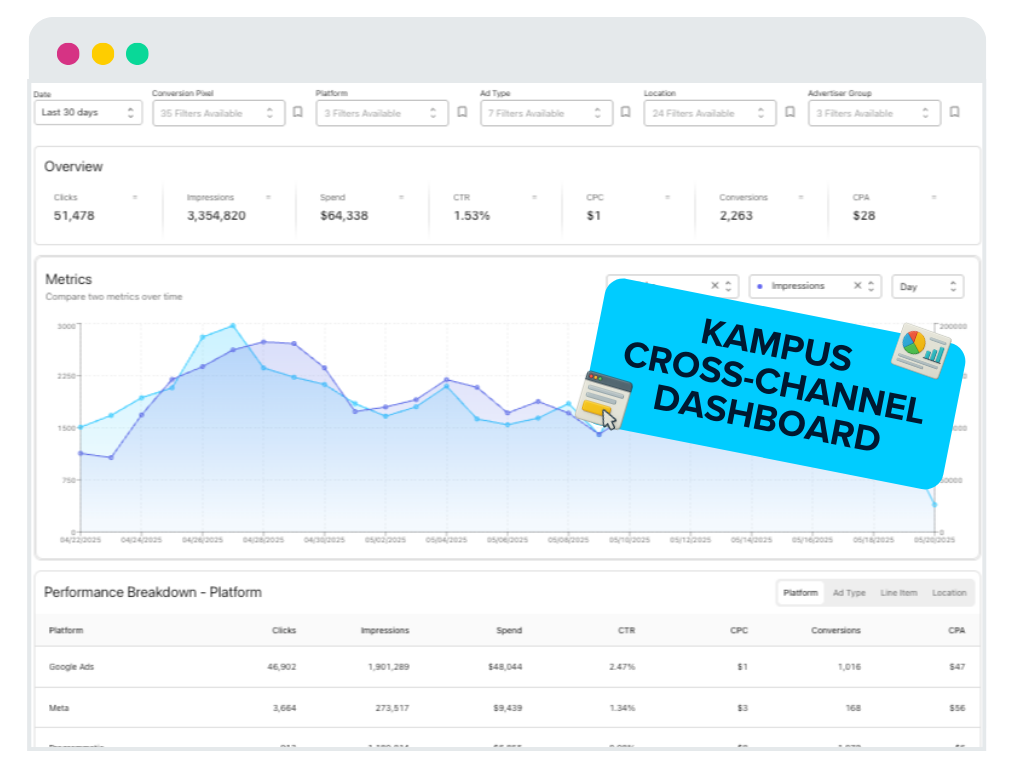Viewport: 1024px width, 768px height.
Task: Click Google Ads CTR cell 2.47%
Action: coord(622,667)
